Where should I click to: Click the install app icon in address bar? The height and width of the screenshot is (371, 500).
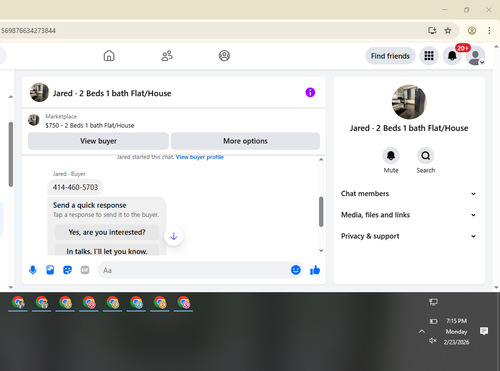pos(432,31)
